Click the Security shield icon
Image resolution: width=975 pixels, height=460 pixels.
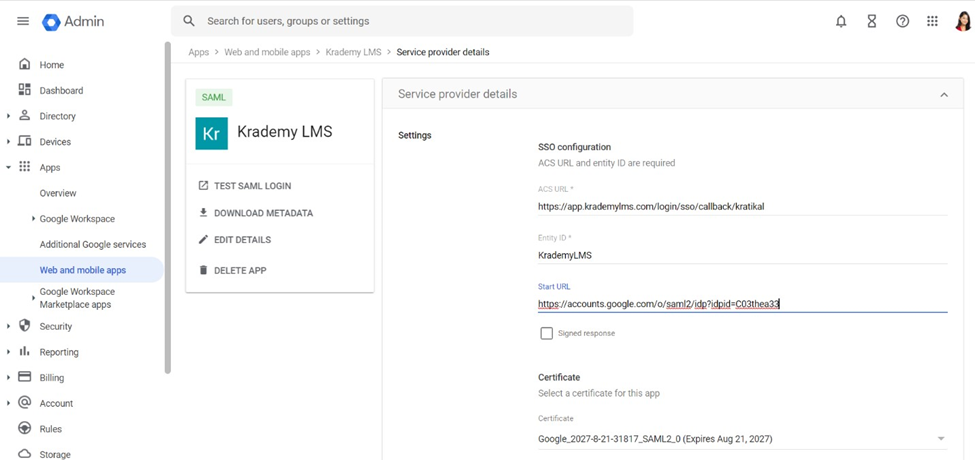click(25, 325)
